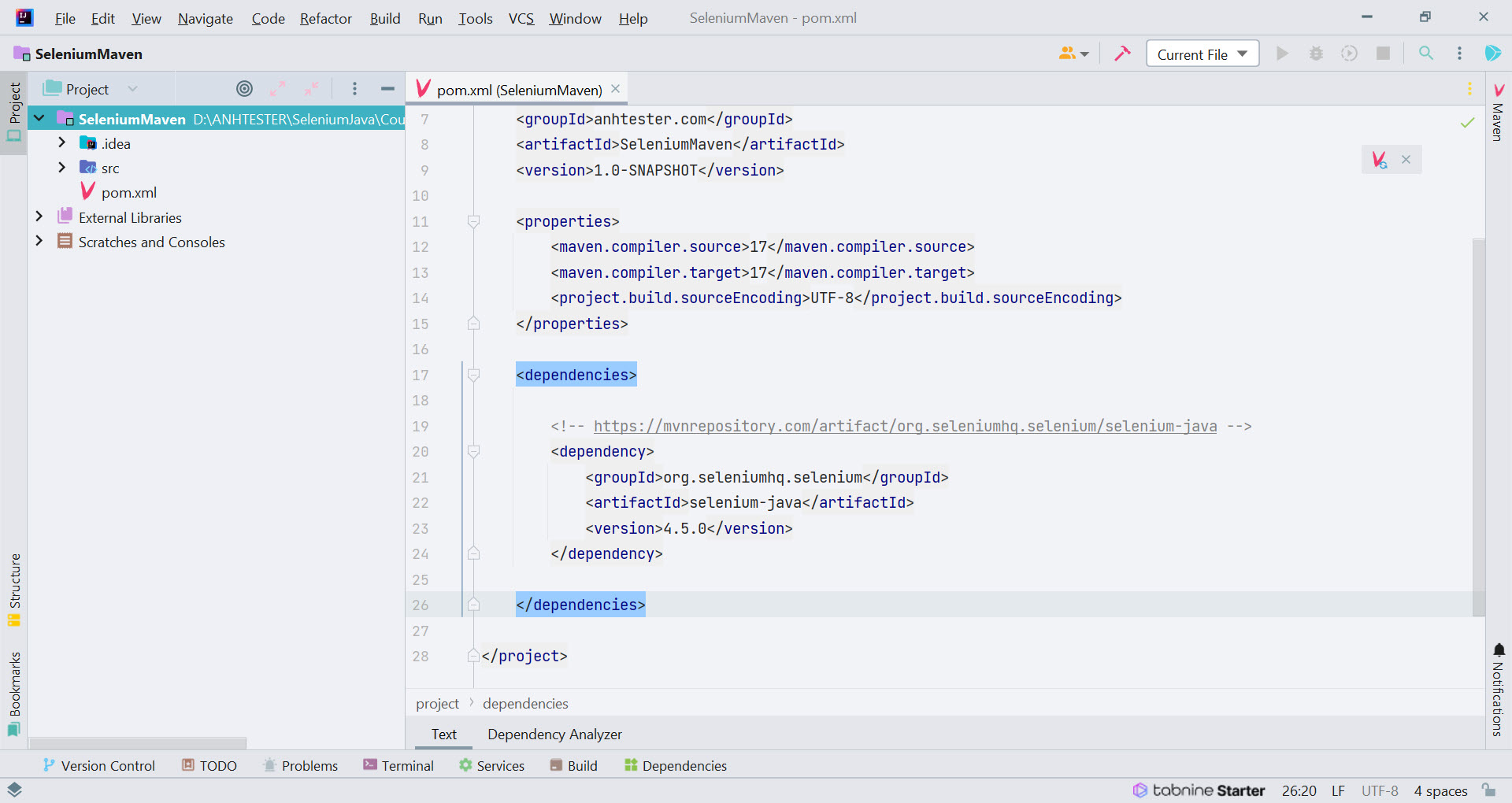This screenshot has width=1512, height=803.
Task: Collapse the SeleniumMaven root node
Action: [39, 119]
